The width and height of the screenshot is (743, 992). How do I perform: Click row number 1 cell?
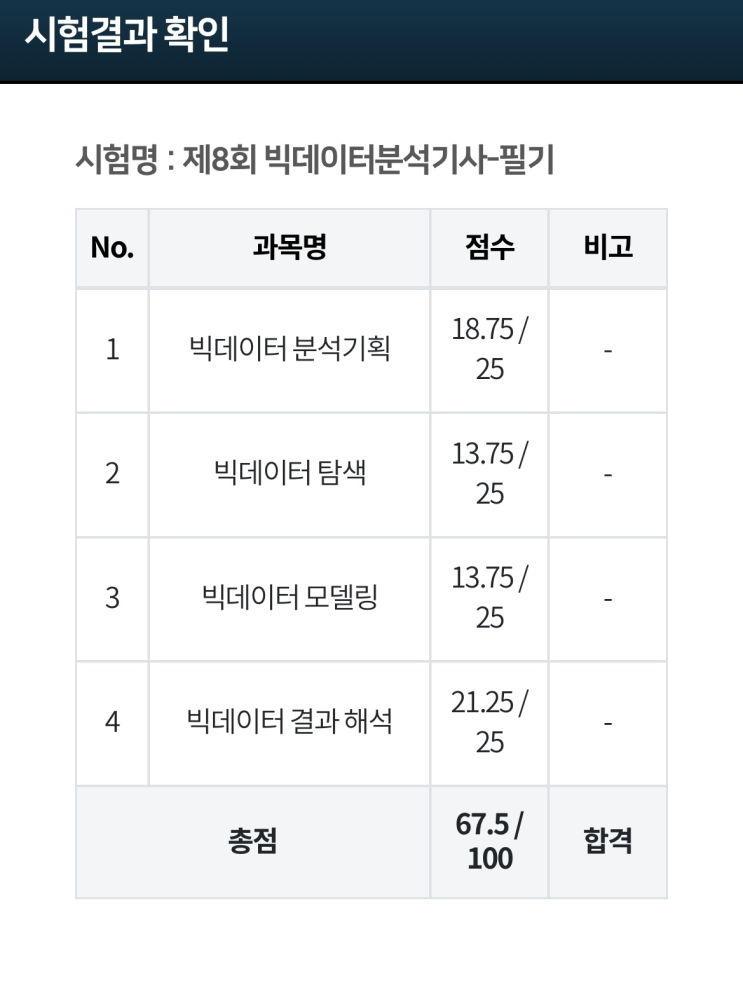point(112,350)
